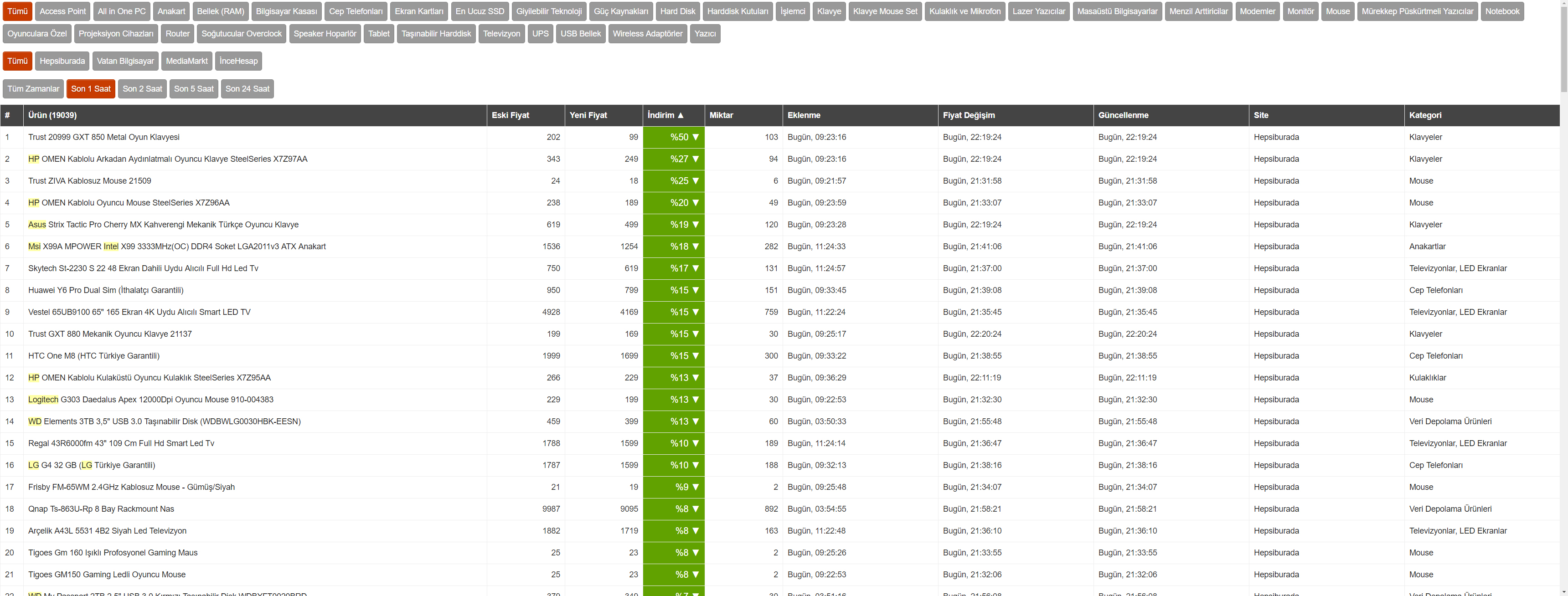Filter by Hard Disk category
This screenshot has width=1568, height=596.
[677, 11]
